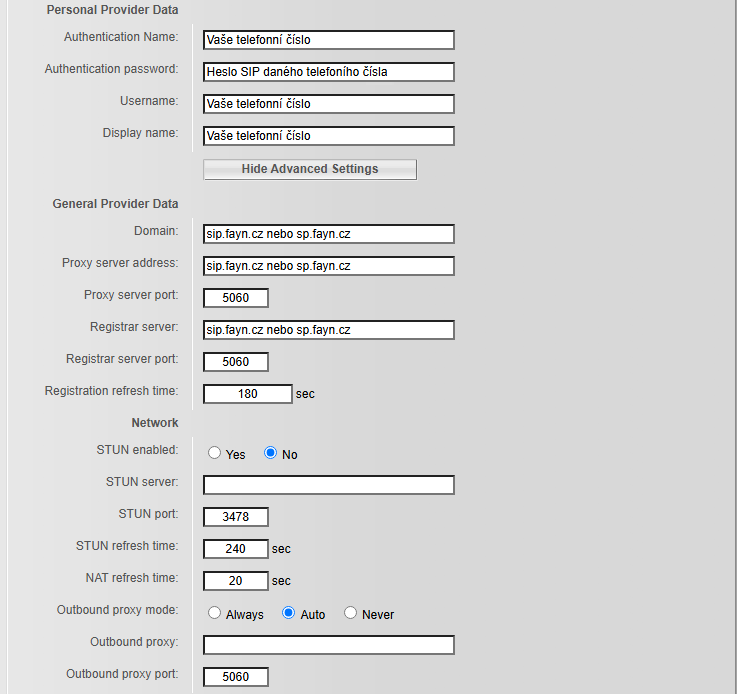Select No for STUN enabled
The width and height of the screenshot is (737, 694).
[270, 453]
